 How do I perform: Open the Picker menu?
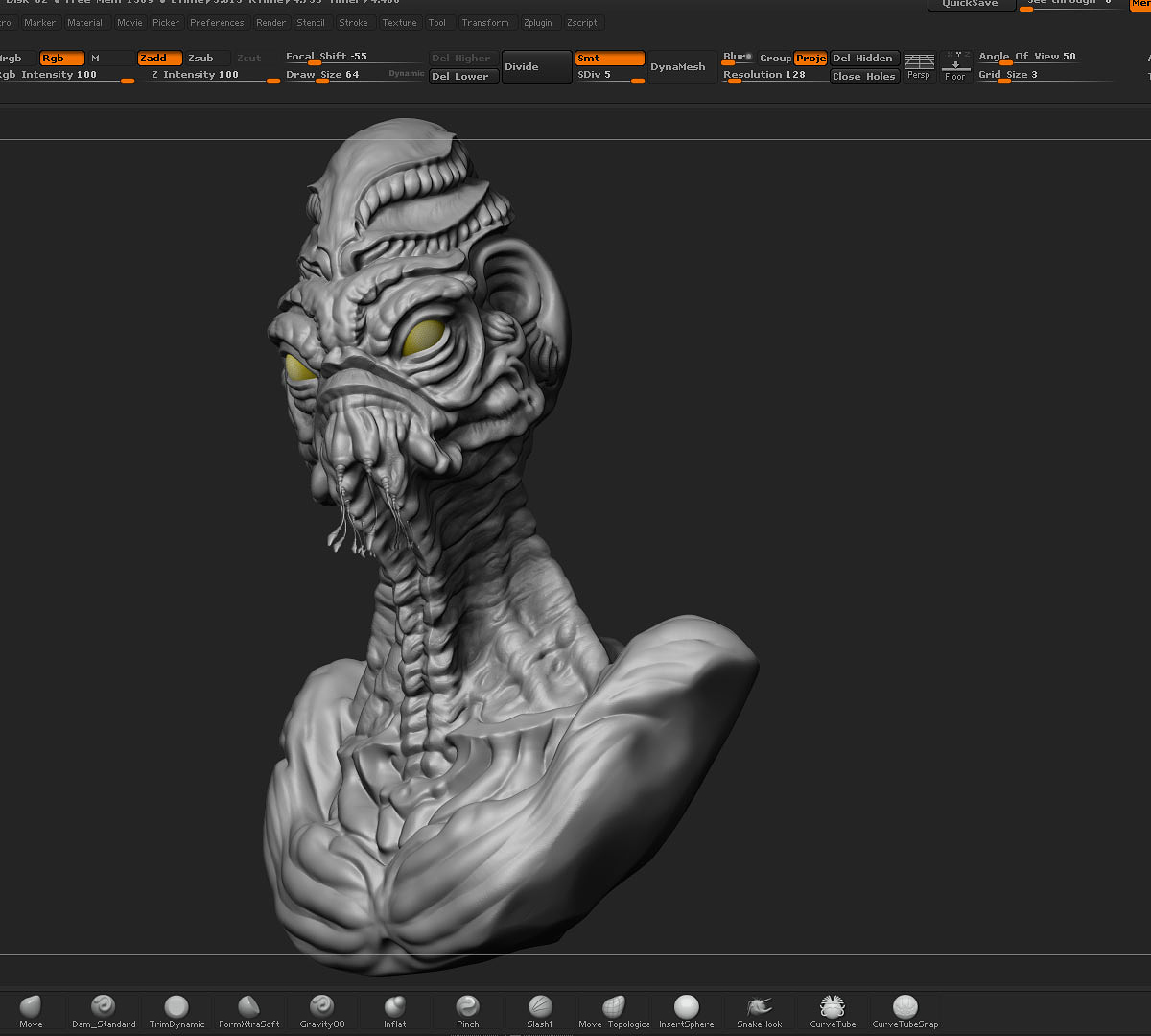coord(166,22)
